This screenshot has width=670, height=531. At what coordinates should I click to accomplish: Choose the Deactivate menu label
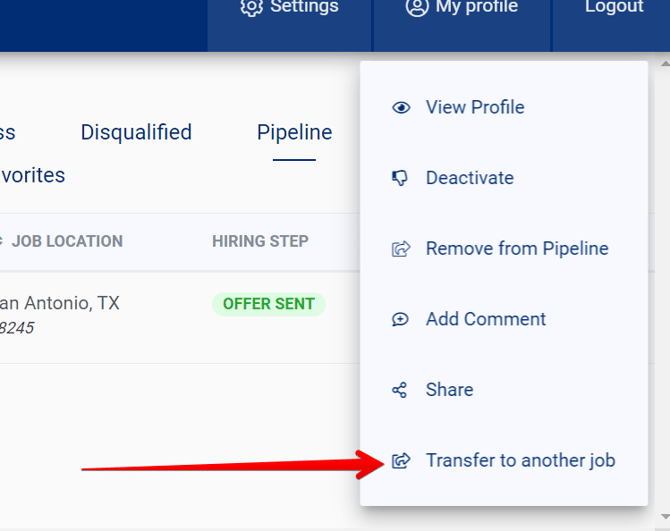469,178
